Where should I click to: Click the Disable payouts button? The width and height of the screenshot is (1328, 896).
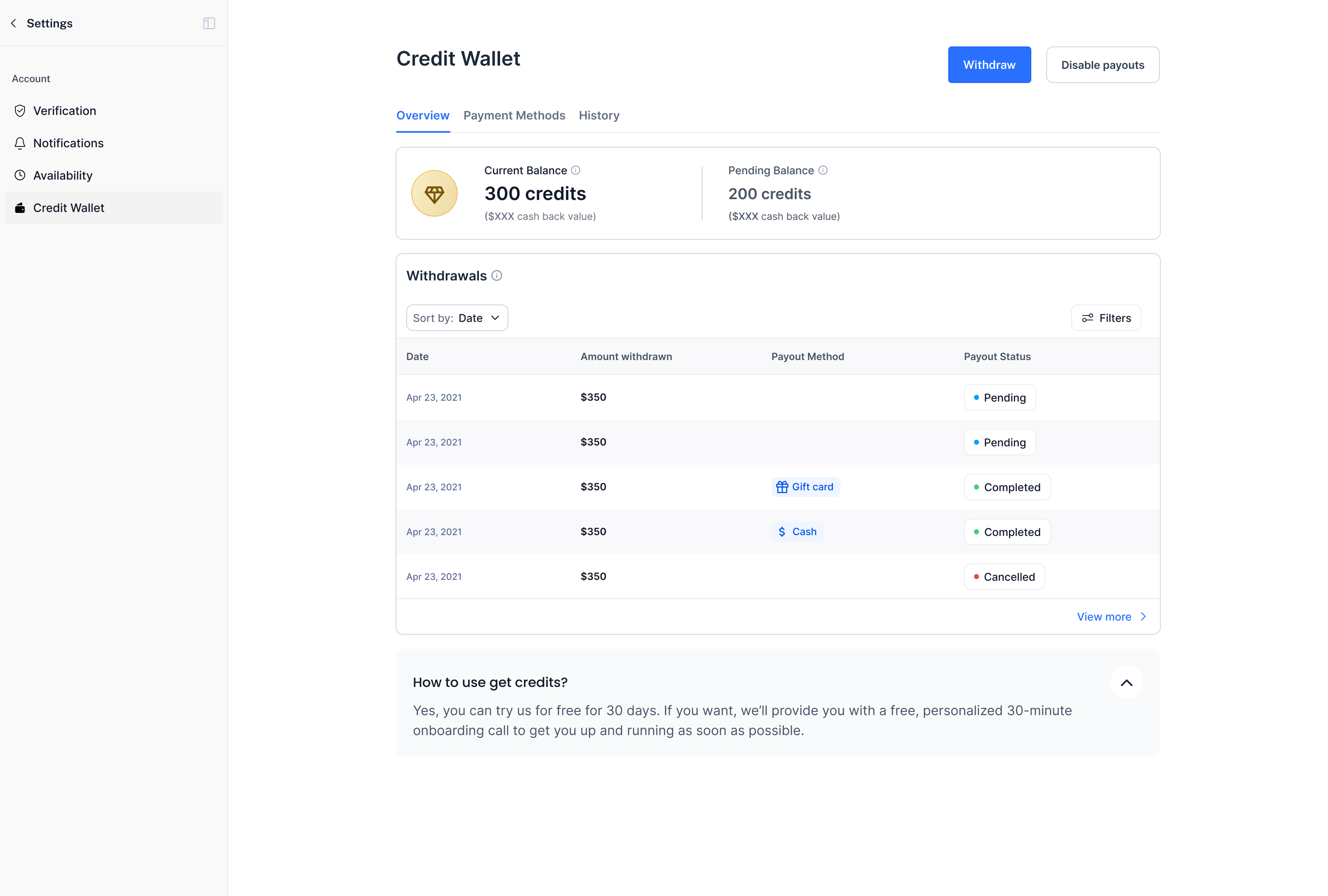click(1102, 65)
